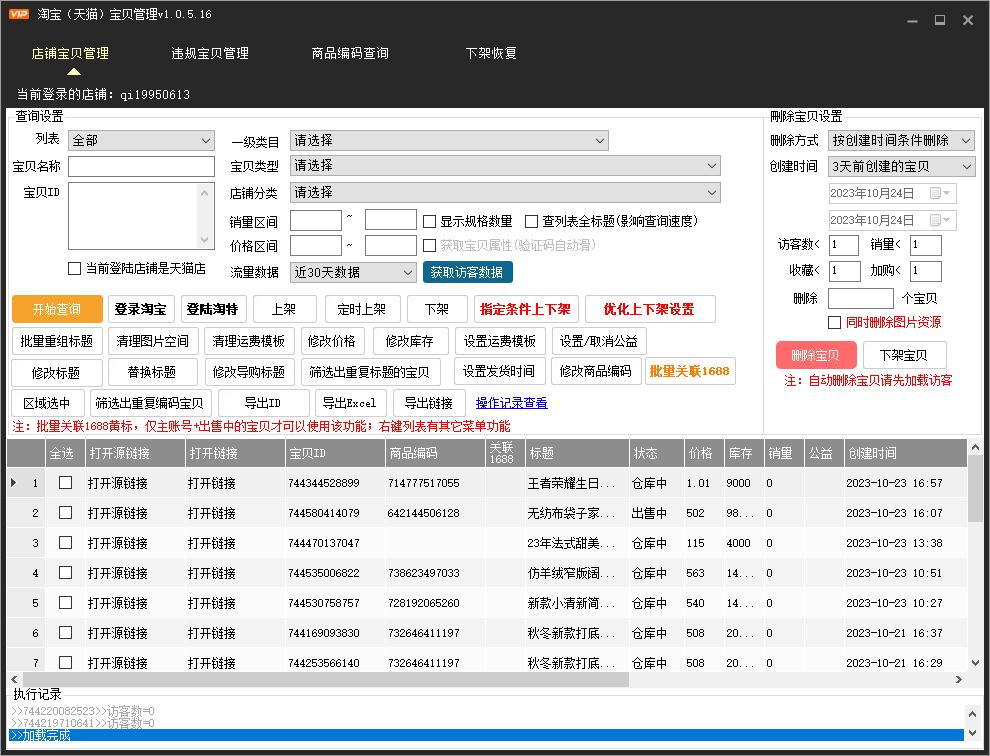Open the 宝贝类型 dropdown

click(505, 165)
